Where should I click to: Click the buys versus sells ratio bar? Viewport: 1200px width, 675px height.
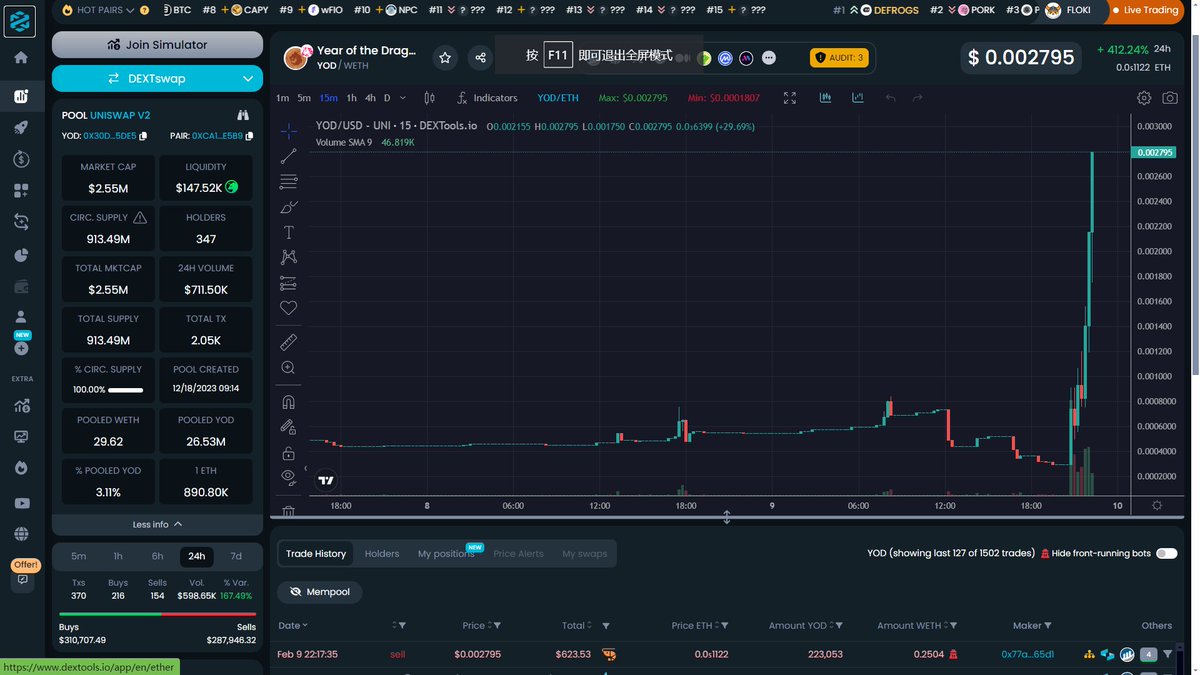[157, 614]
